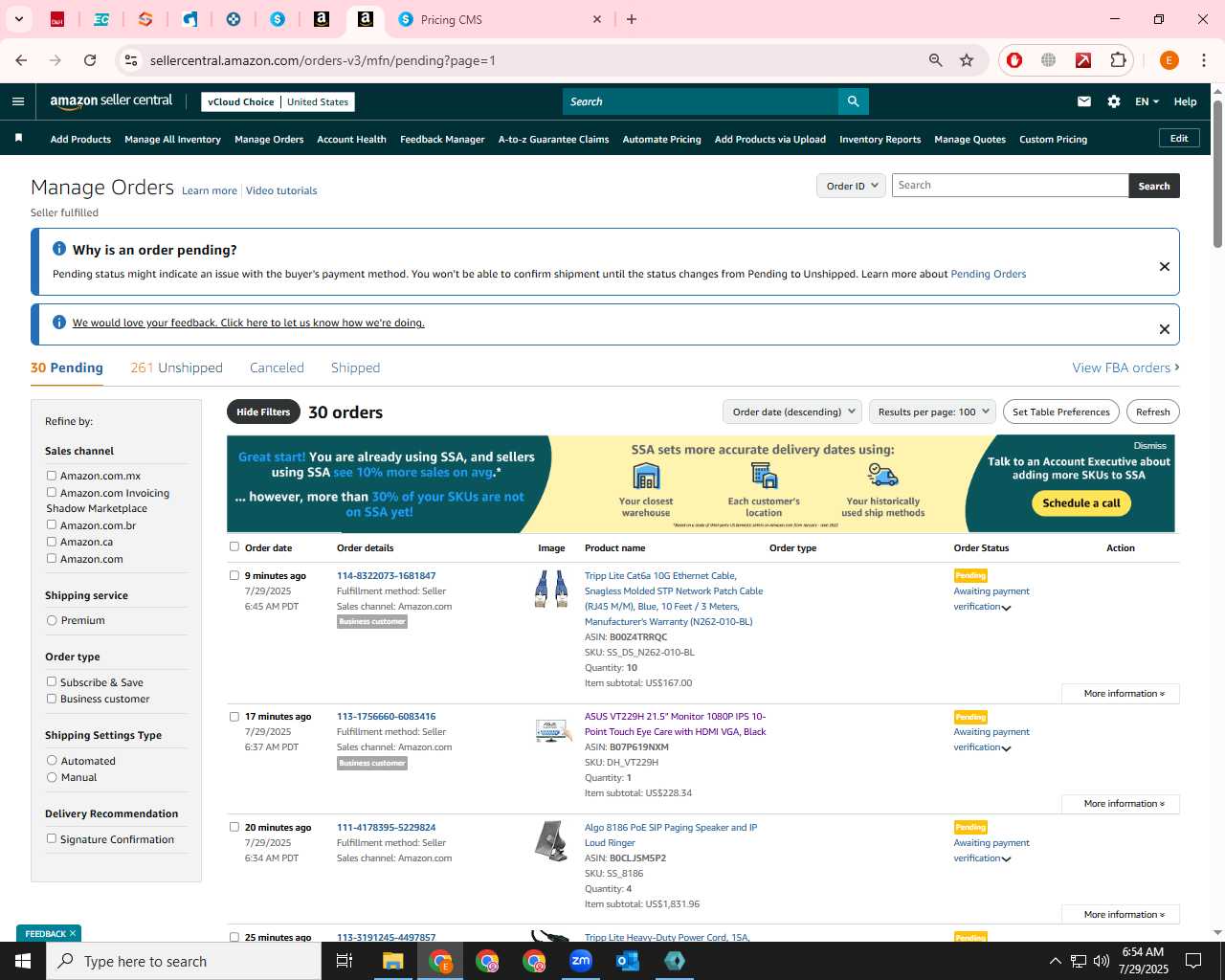1225x980 pixels.
Task: Click Set Table Preferences button
Action: pyautogui.click(x=1061, y=412)
